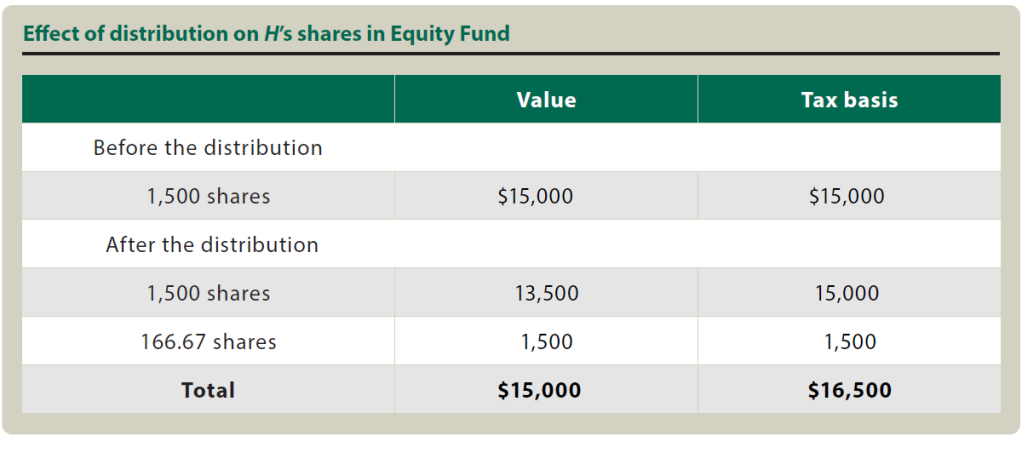Click the bold "$15,000" total value
Viewport: 1022px width, 453px height.
539,390
